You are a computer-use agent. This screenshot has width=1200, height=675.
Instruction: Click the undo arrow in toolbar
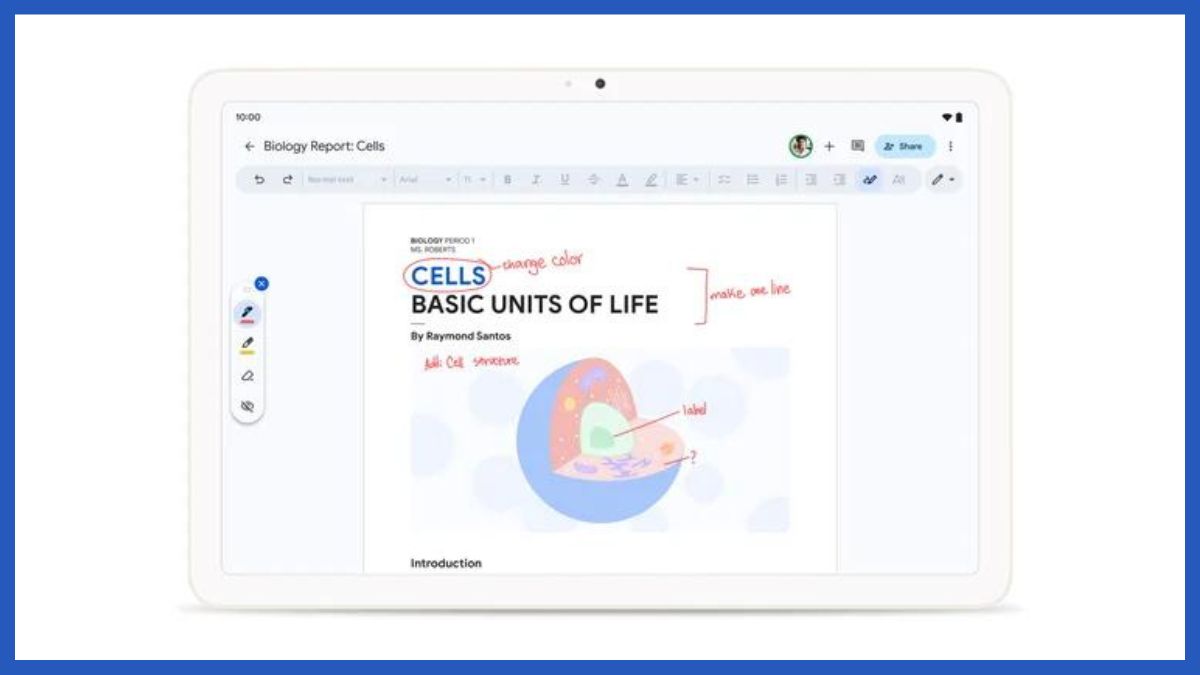[260, 180]
